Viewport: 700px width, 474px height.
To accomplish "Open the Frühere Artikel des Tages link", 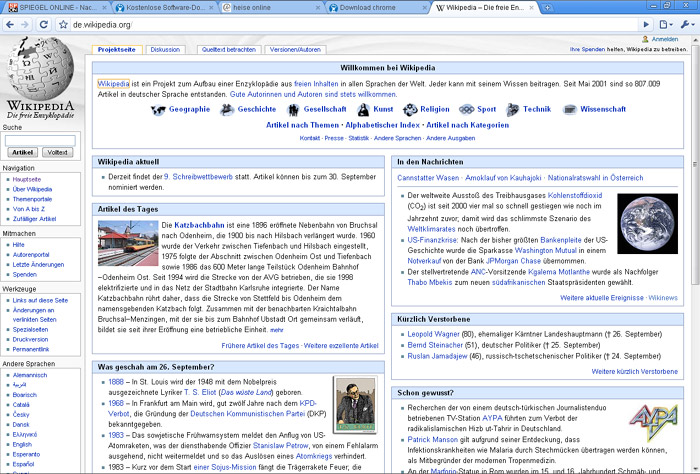I will click(x=260, y=345).
